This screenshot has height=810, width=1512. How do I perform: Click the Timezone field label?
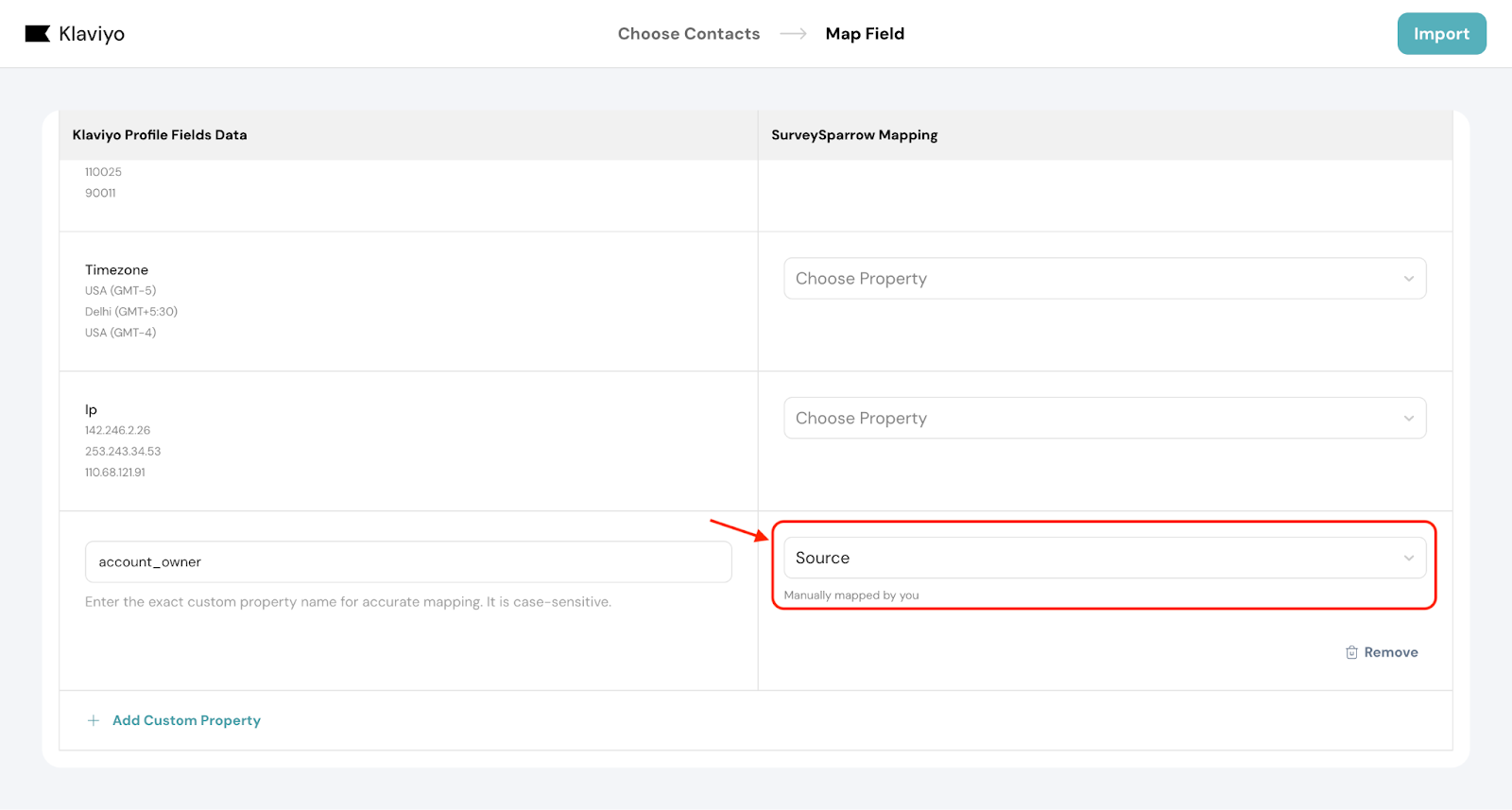click(x=116, y=270)
